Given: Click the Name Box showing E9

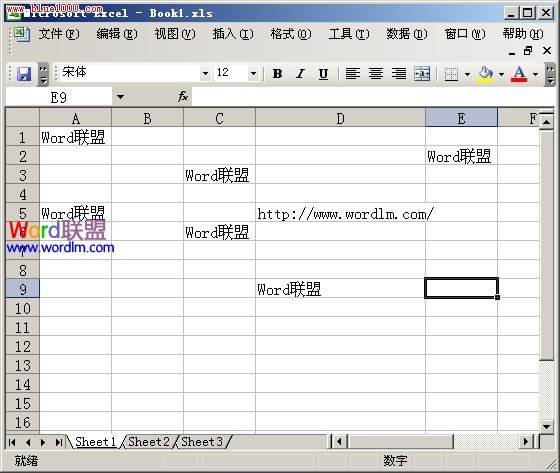Looking at the screenshot, I should point(59,97).
